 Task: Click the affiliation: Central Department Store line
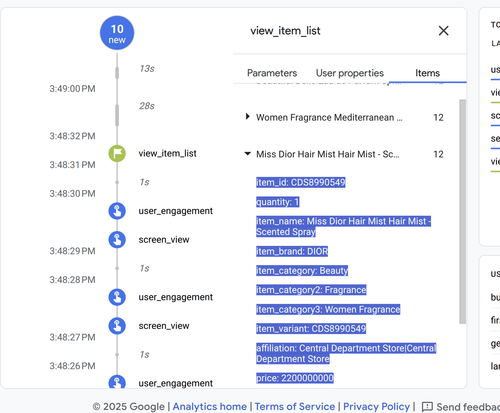pos(346,353)
